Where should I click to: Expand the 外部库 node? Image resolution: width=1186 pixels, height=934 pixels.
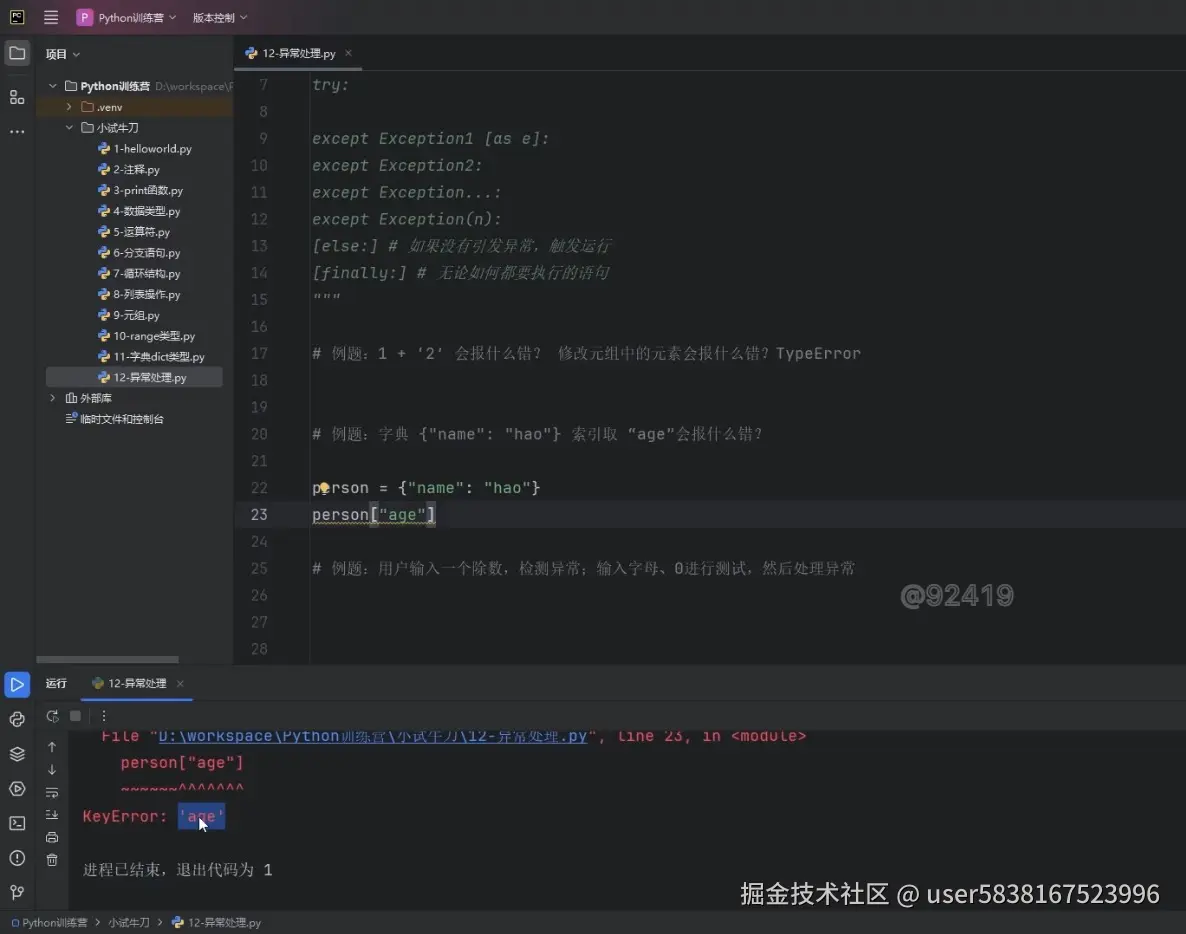pyautogui.click(x=52, y=398)
